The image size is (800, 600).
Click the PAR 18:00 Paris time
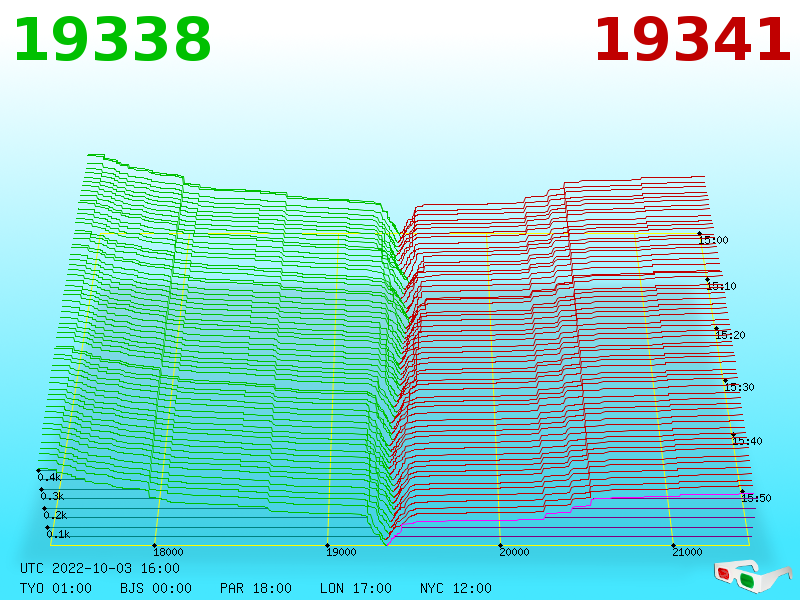[x=256, y=588]
